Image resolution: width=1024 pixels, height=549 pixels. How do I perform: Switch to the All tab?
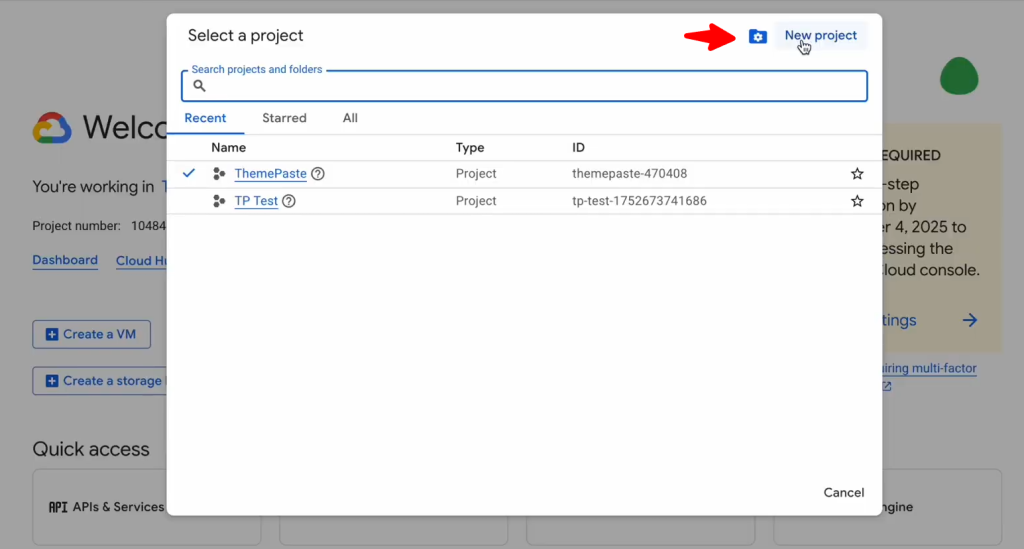pos(350,118)
